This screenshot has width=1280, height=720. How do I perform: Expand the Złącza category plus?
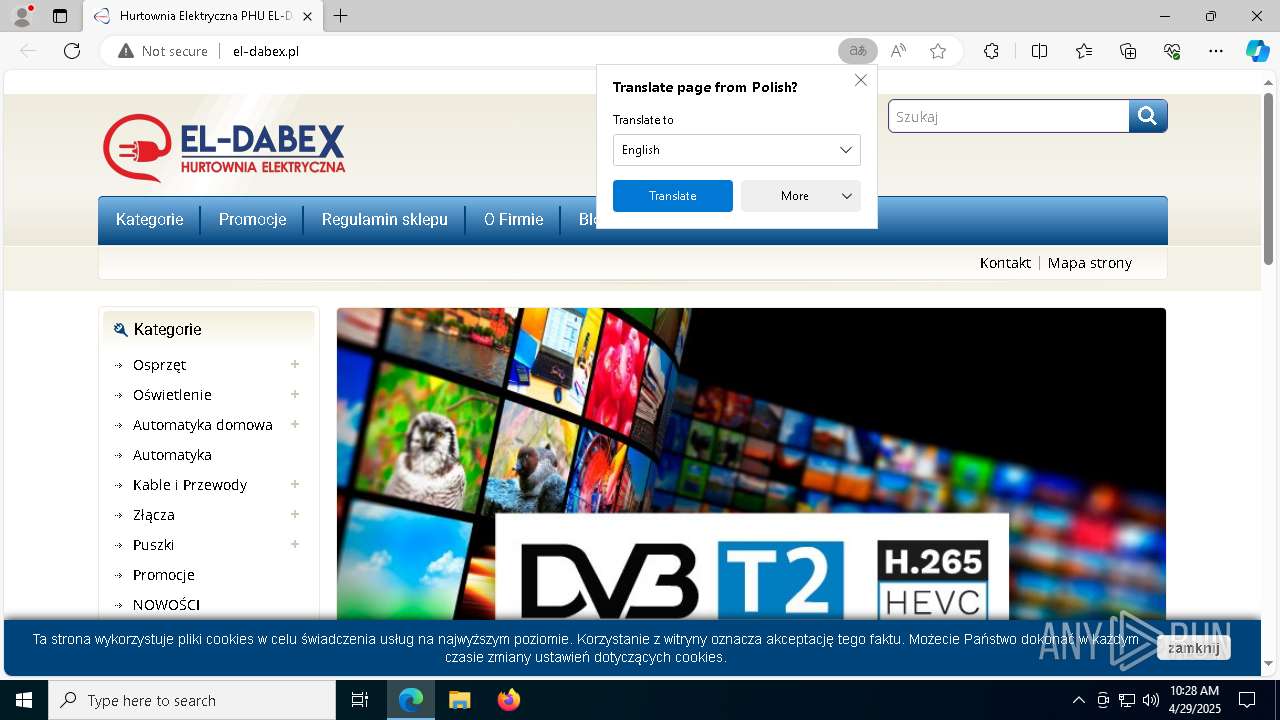click(x=295, y=514)
